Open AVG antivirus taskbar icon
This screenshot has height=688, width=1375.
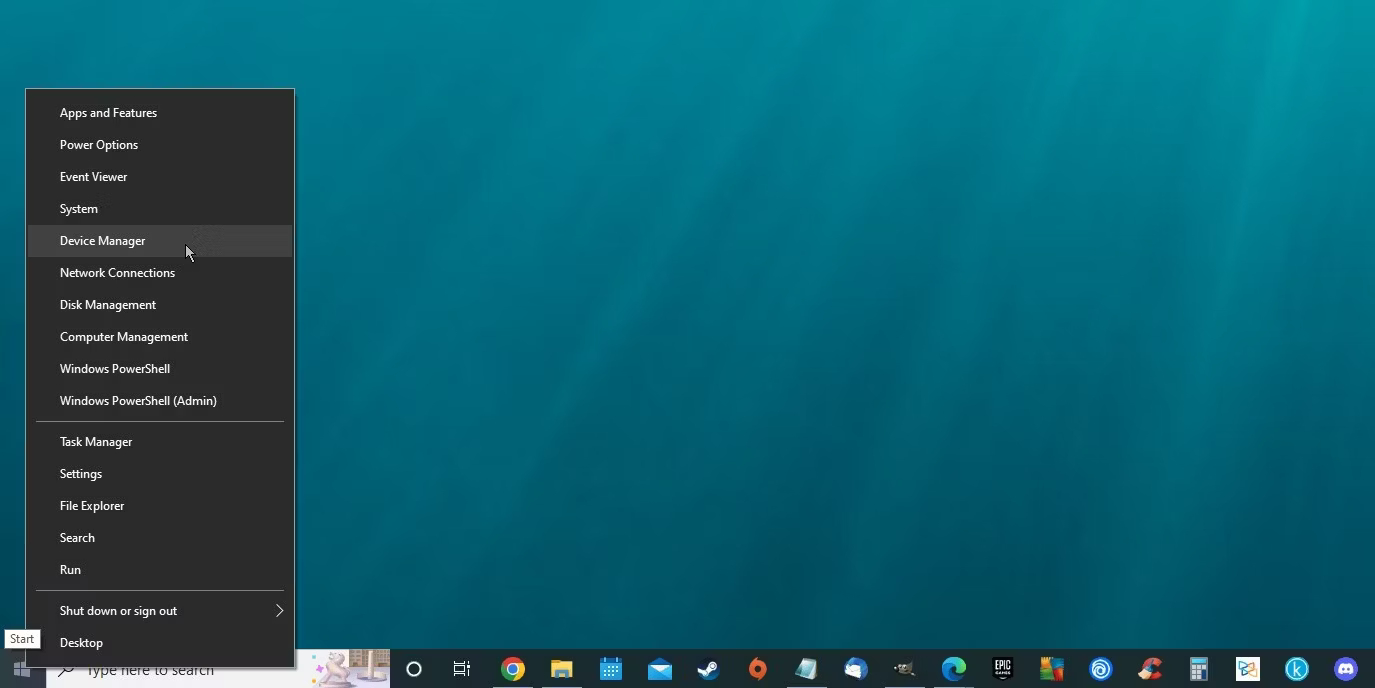pyautogui.click(x=1052, y=669)
